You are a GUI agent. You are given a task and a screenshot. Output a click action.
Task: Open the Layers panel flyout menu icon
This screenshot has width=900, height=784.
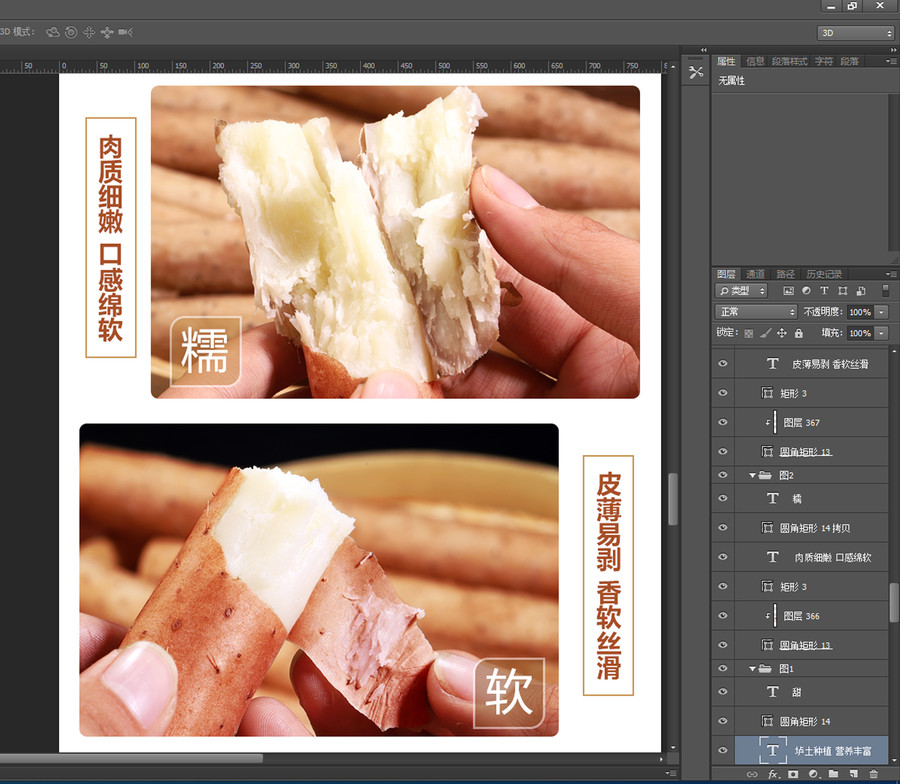click(890, 274)
